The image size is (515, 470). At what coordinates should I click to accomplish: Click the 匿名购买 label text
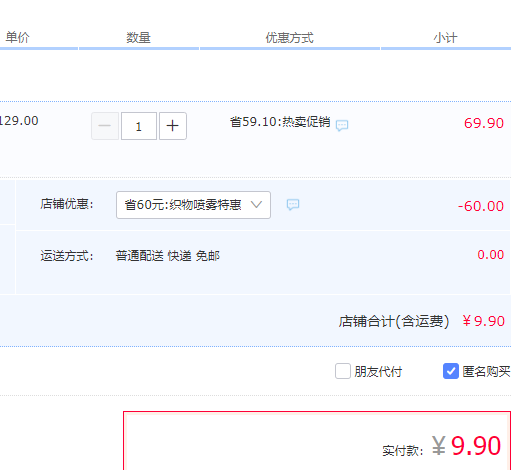486,371
